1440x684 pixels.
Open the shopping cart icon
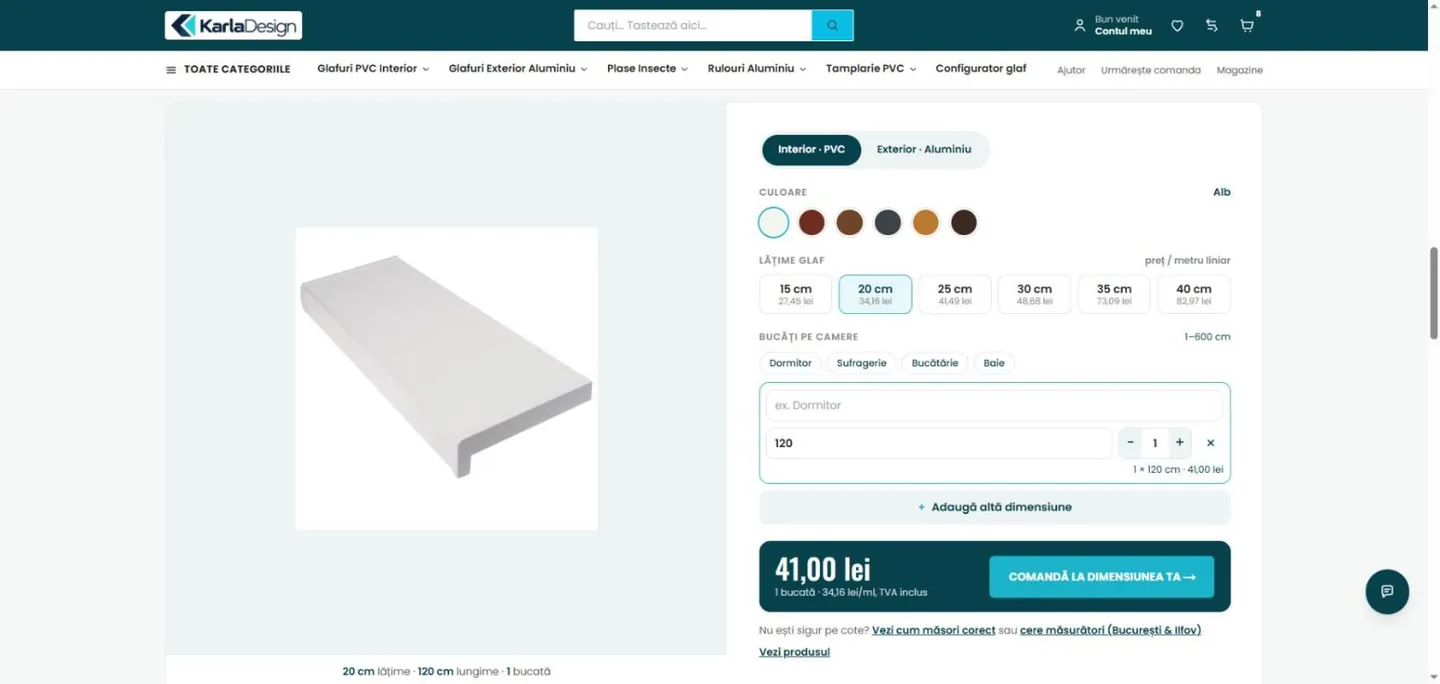(x=1247, y=26)
